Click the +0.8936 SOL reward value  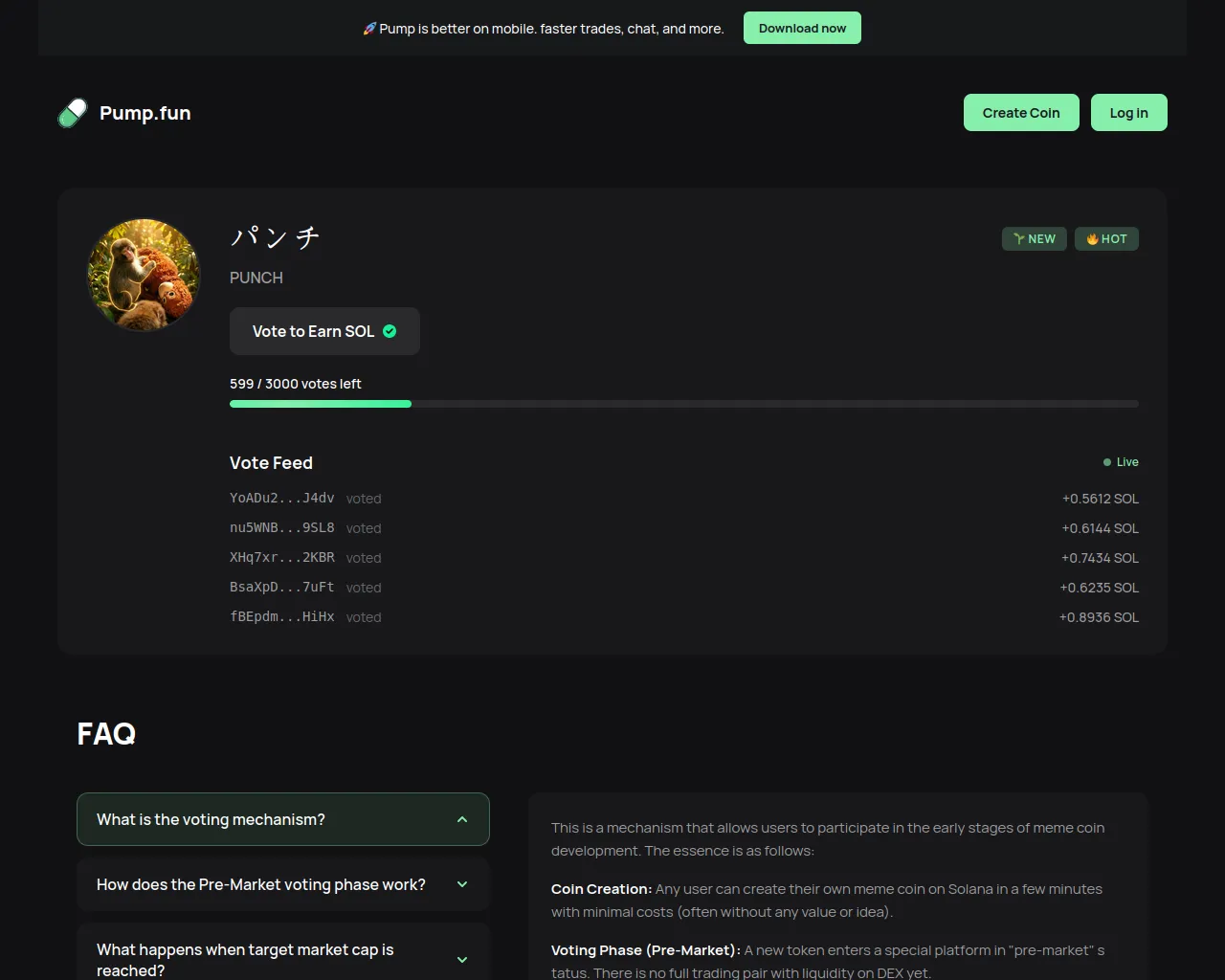[x=1099, y=617]
